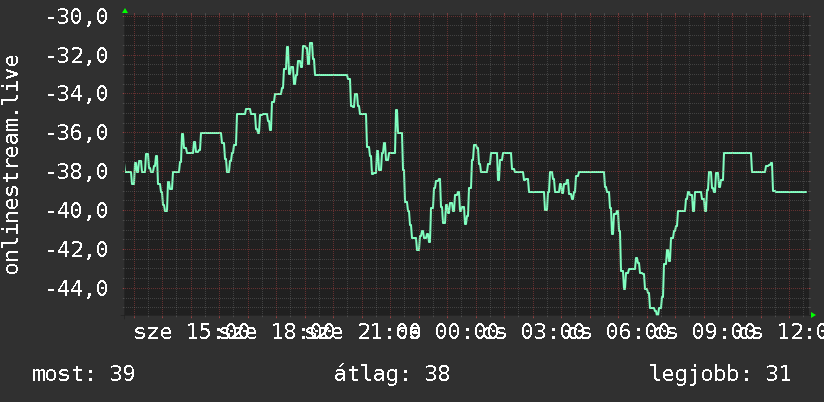Click the 21:00 time axis label

click(x=389, y=332)
